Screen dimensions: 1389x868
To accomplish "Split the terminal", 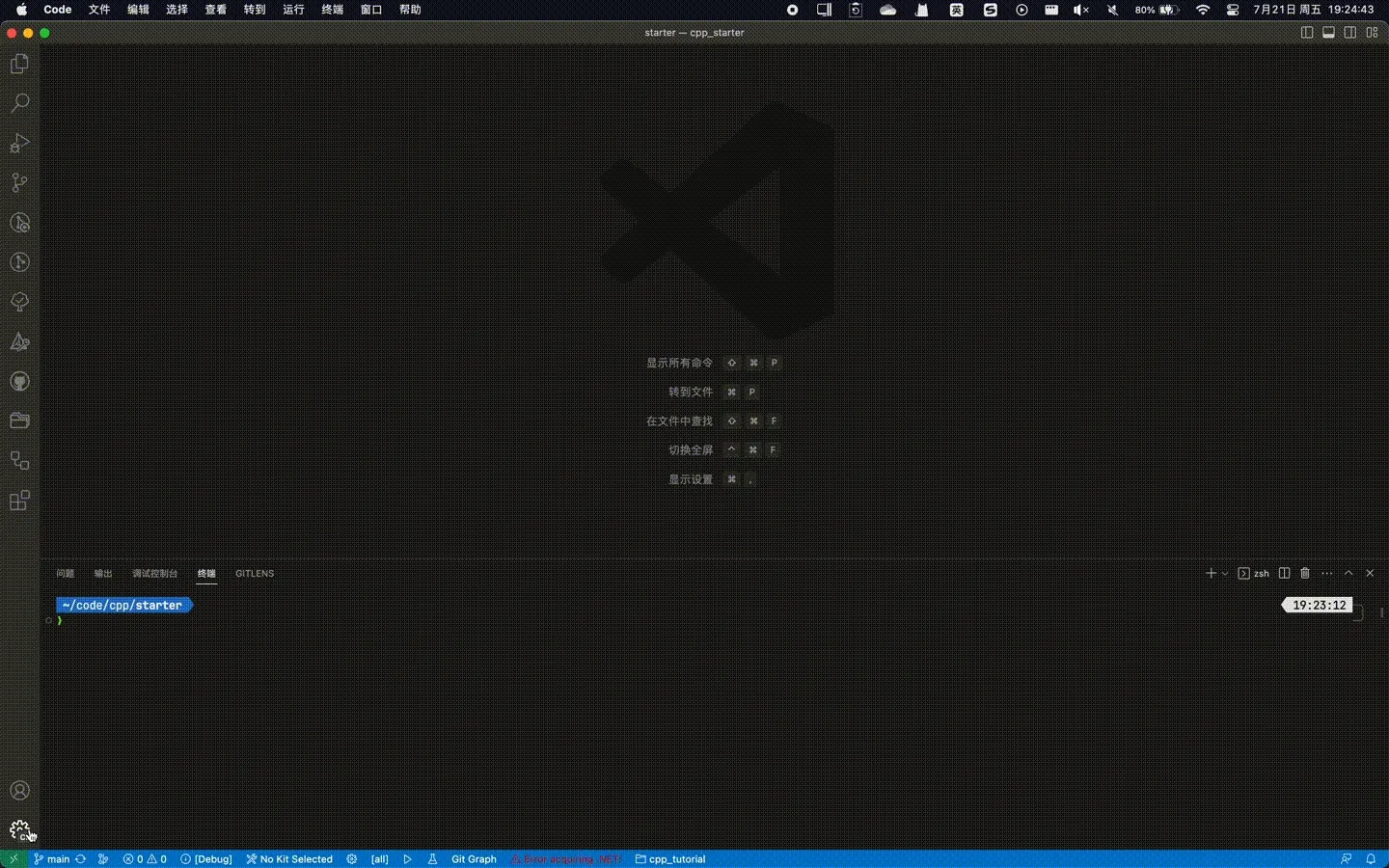I will click(x=1284, y=573).
